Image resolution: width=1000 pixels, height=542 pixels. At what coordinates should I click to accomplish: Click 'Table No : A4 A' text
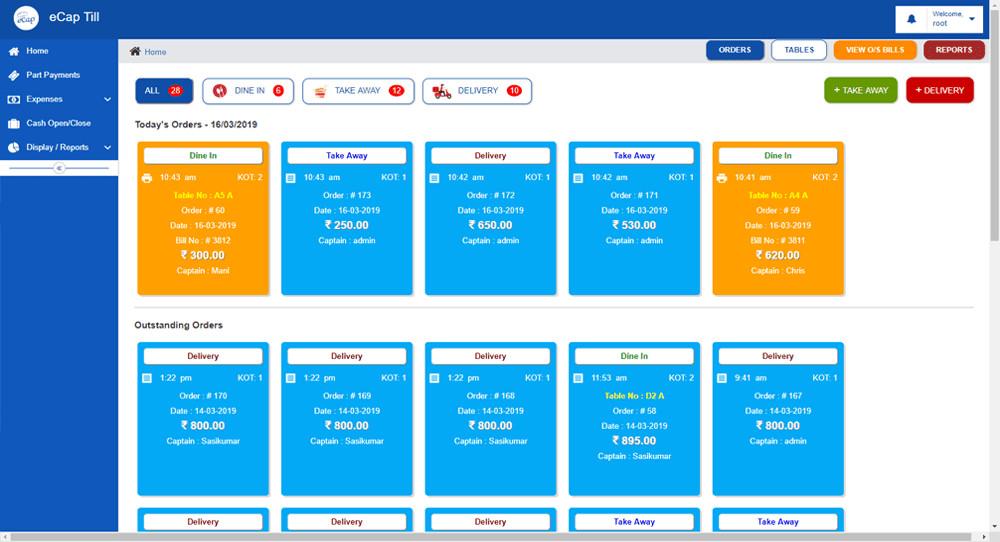point(777,196)
